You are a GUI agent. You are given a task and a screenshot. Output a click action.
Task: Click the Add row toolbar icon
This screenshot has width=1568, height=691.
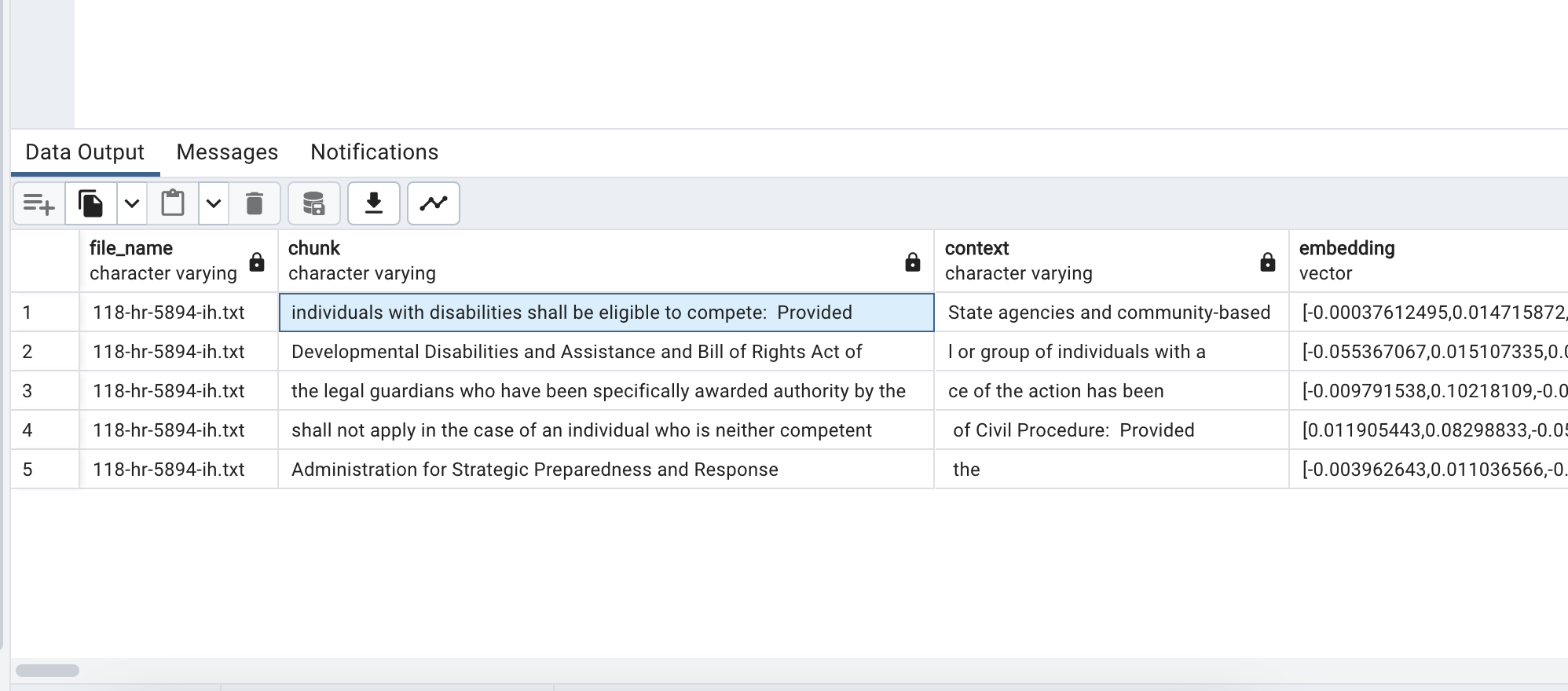click(38, 204)
